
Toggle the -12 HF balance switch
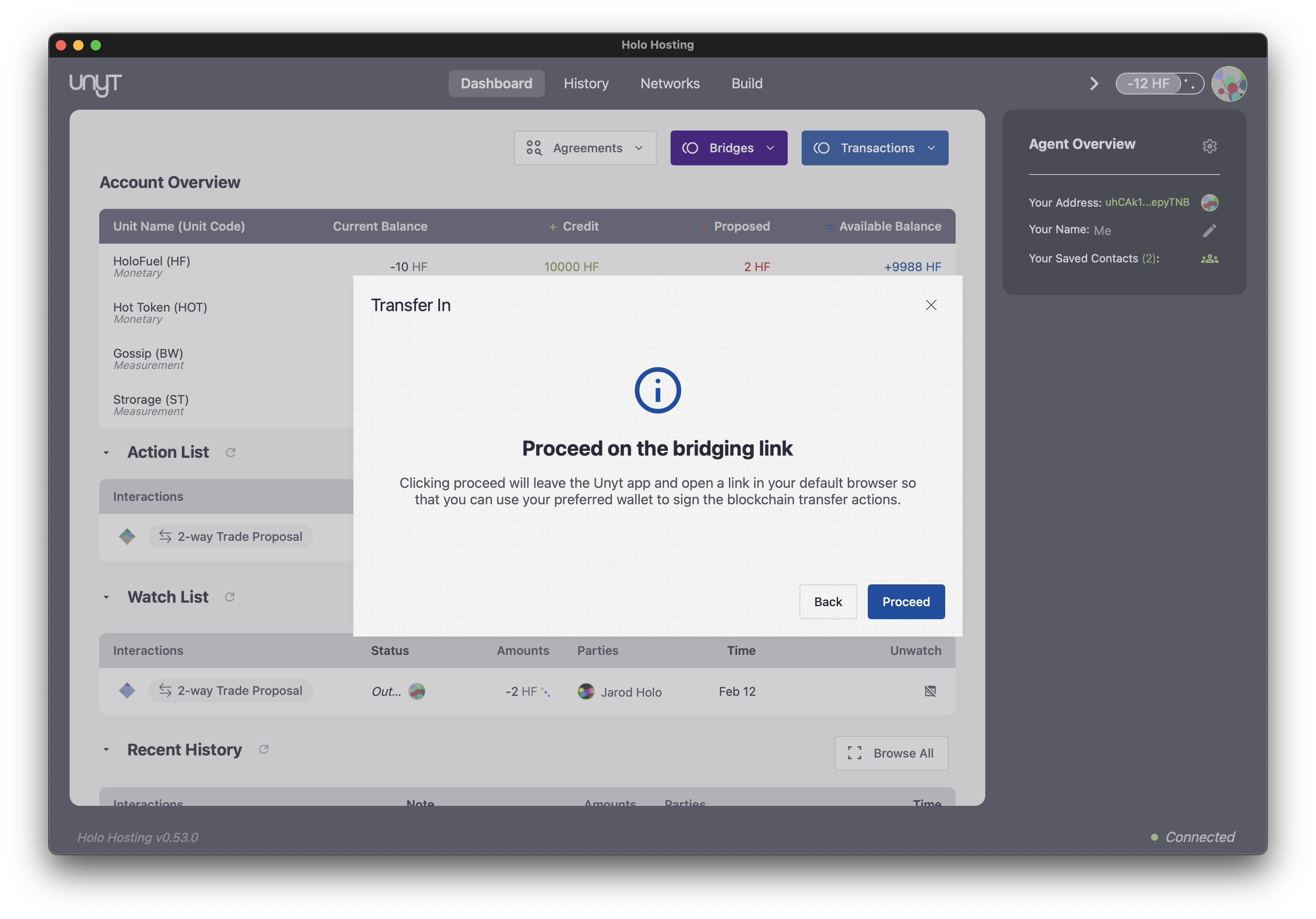click(1159, 84)
